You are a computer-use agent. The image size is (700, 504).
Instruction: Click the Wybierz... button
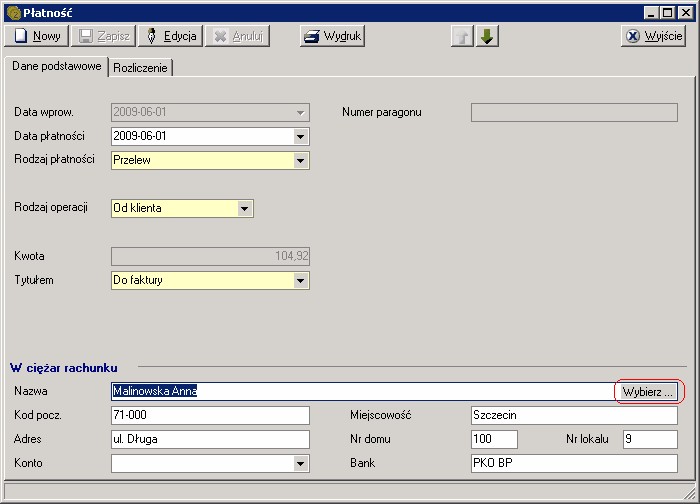648,391
